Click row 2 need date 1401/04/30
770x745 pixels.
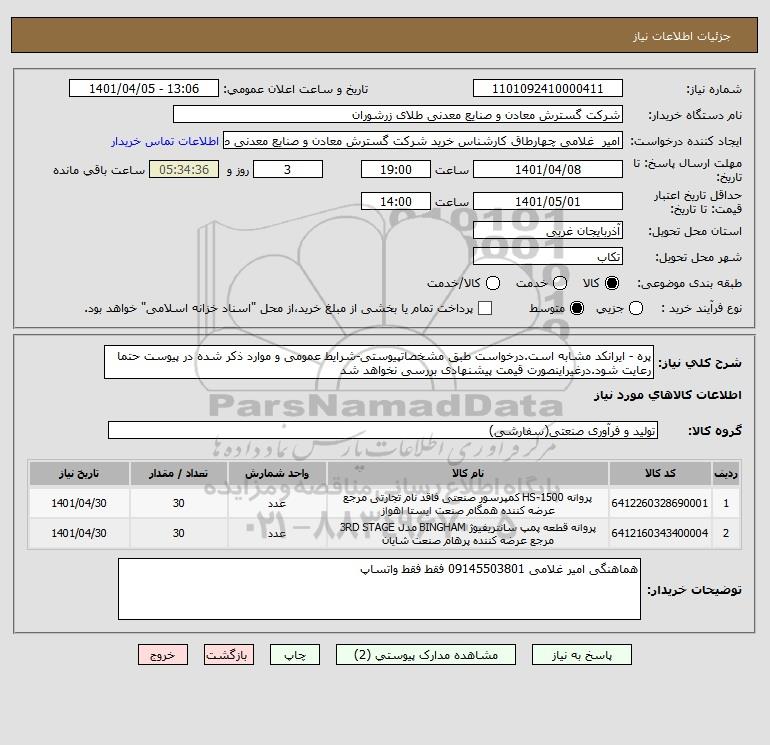pos(79,533)
